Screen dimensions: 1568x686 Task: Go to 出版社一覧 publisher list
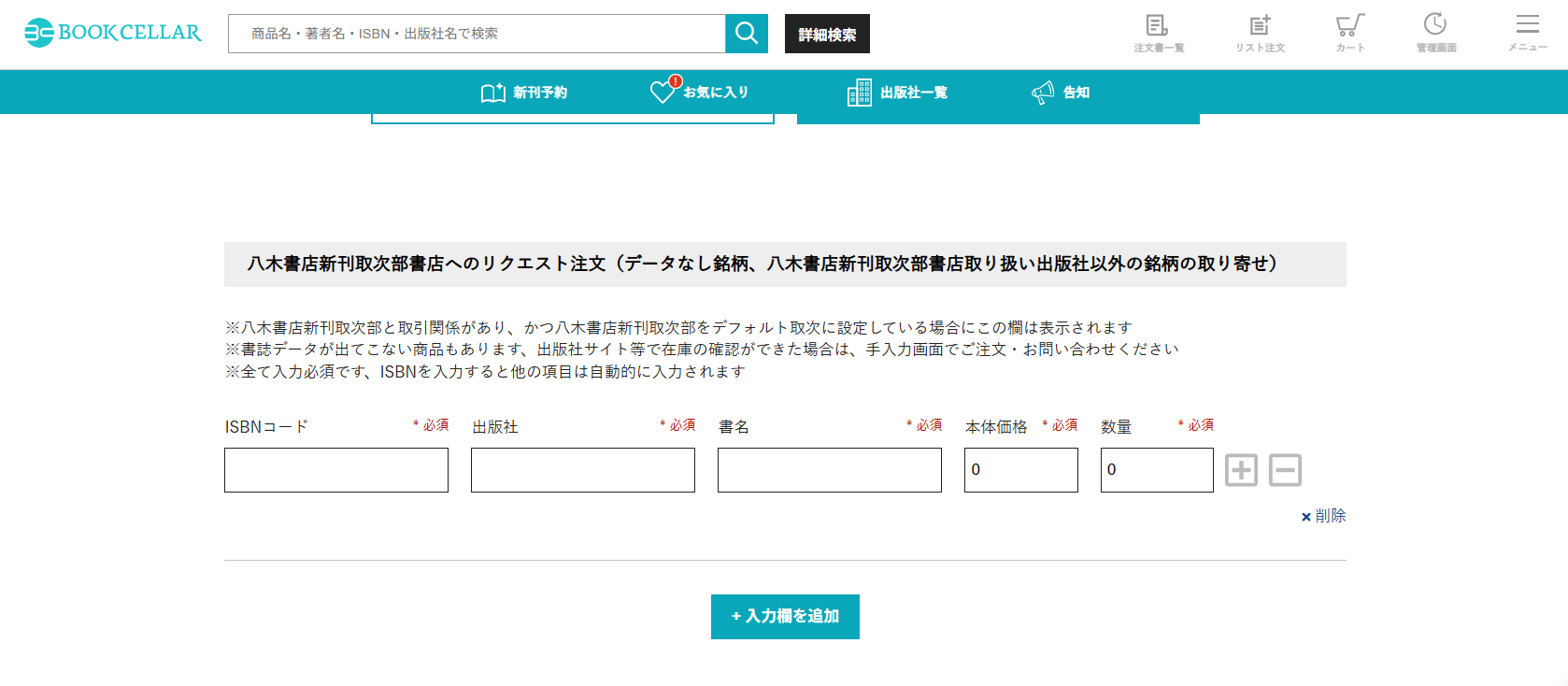[898, 93]
